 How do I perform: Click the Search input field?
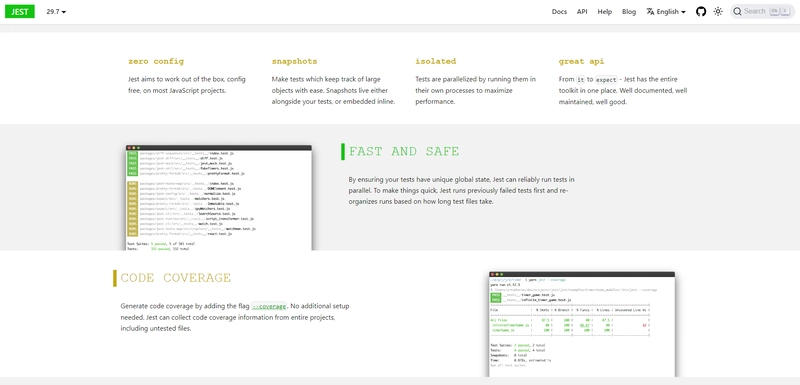(762, 11)
